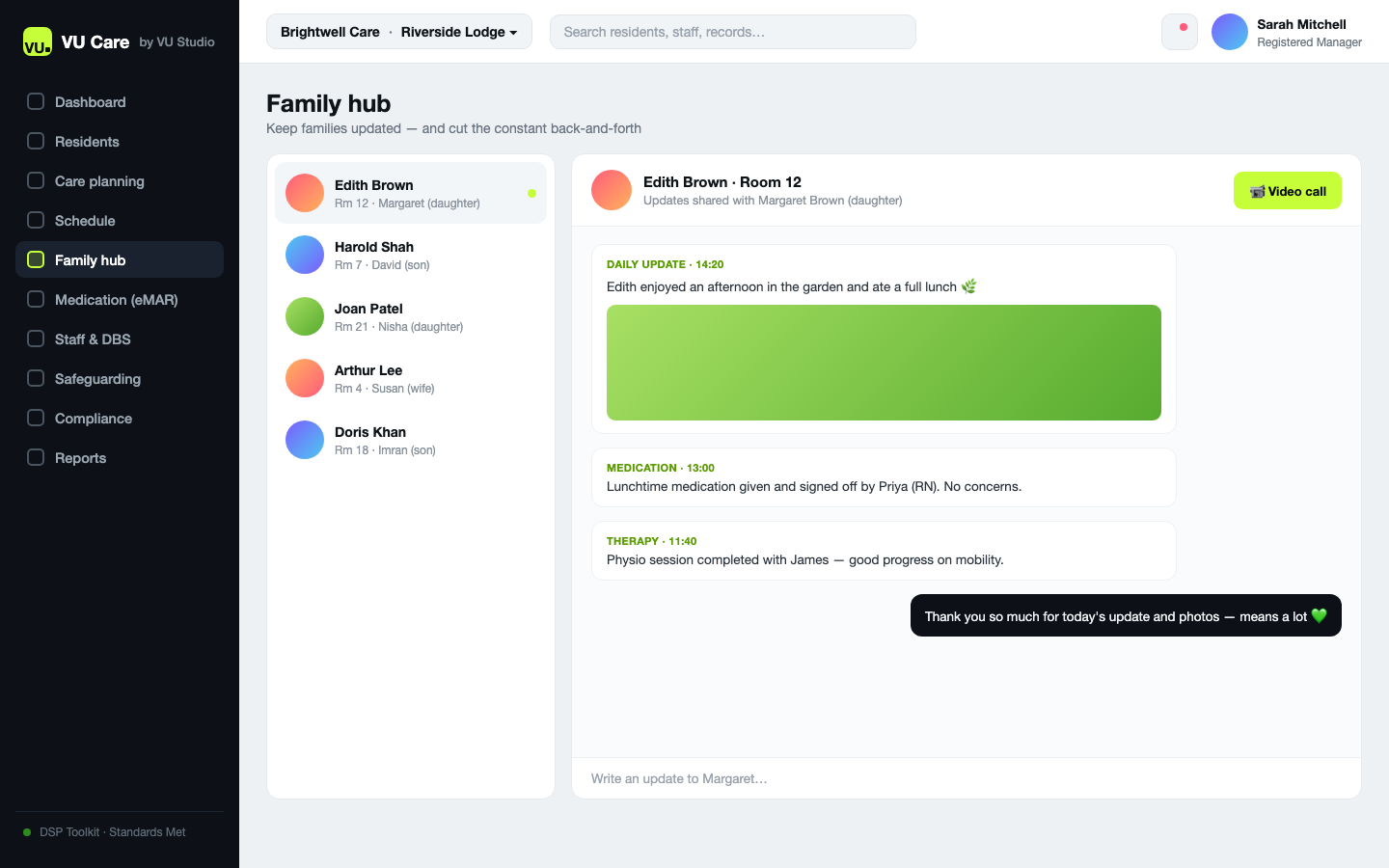Click Arthur Lee's avatar
The image size is (1389, 868).
coord(305,378)
